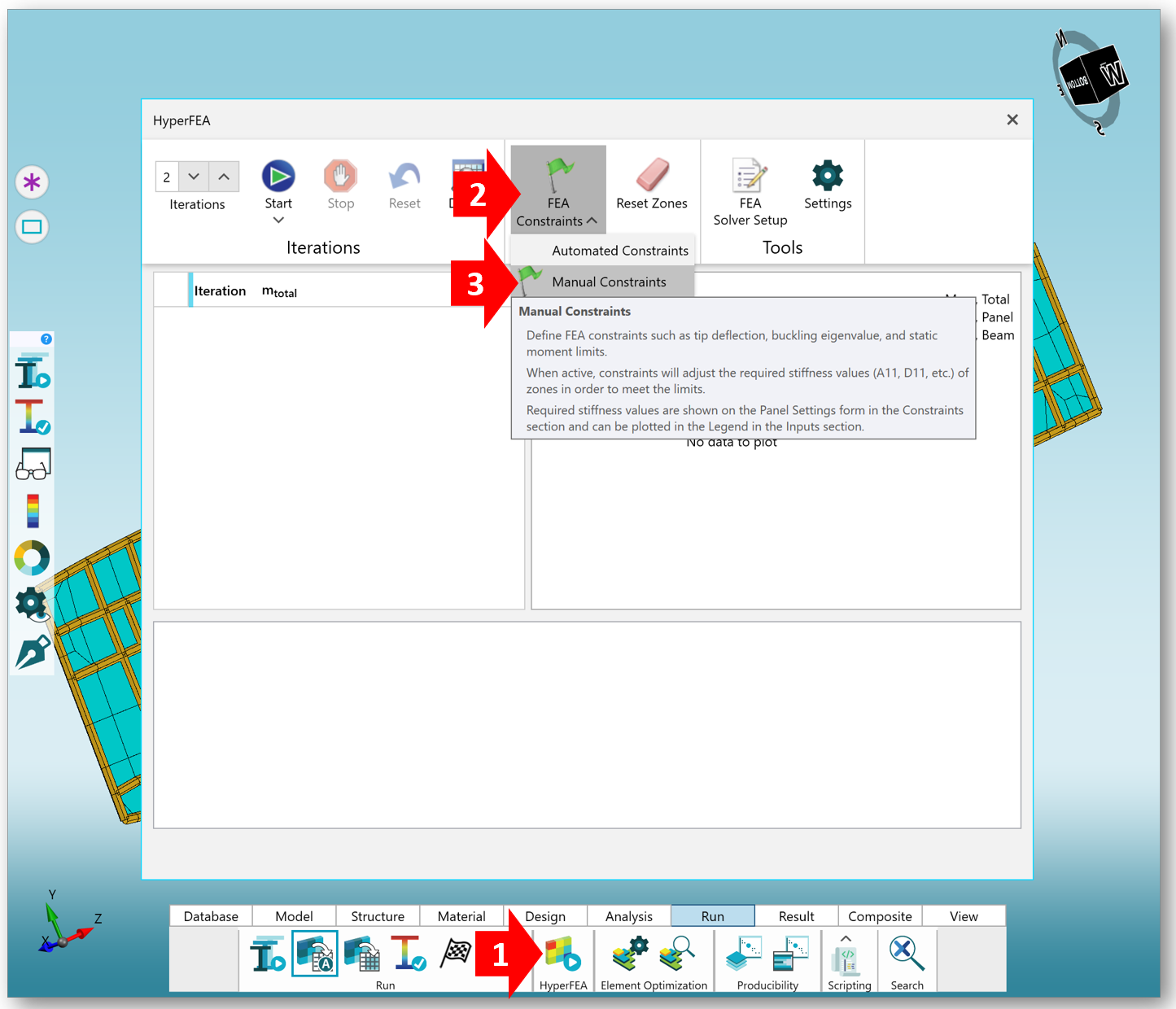Image resolution: width=1176 pixels, height=1009 pixels.
Task: Click the I-beam run icon in Run toolbar
Action: [x=268, y=954]
